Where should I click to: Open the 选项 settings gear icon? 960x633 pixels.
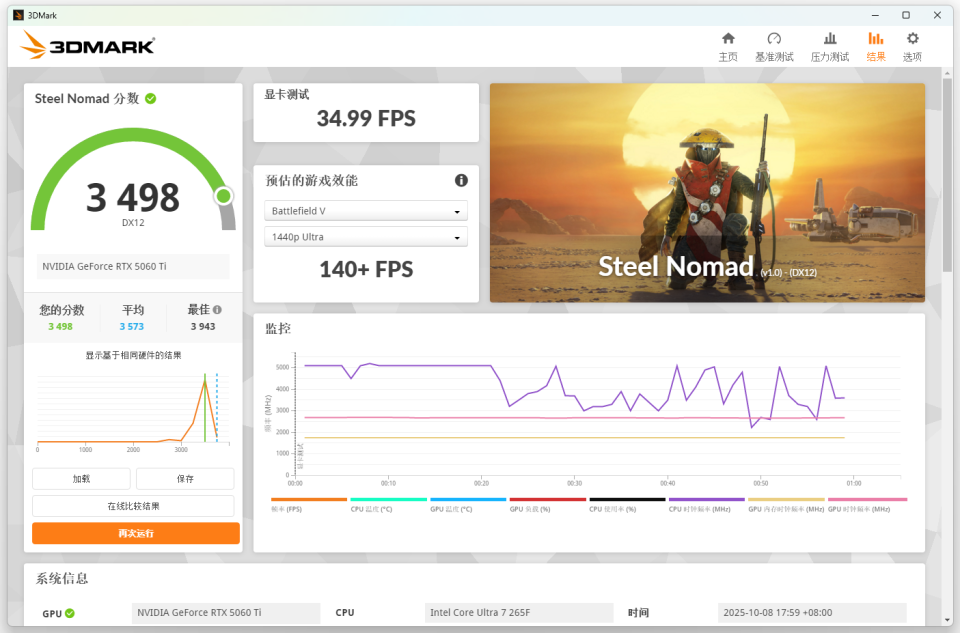[912, 39]
